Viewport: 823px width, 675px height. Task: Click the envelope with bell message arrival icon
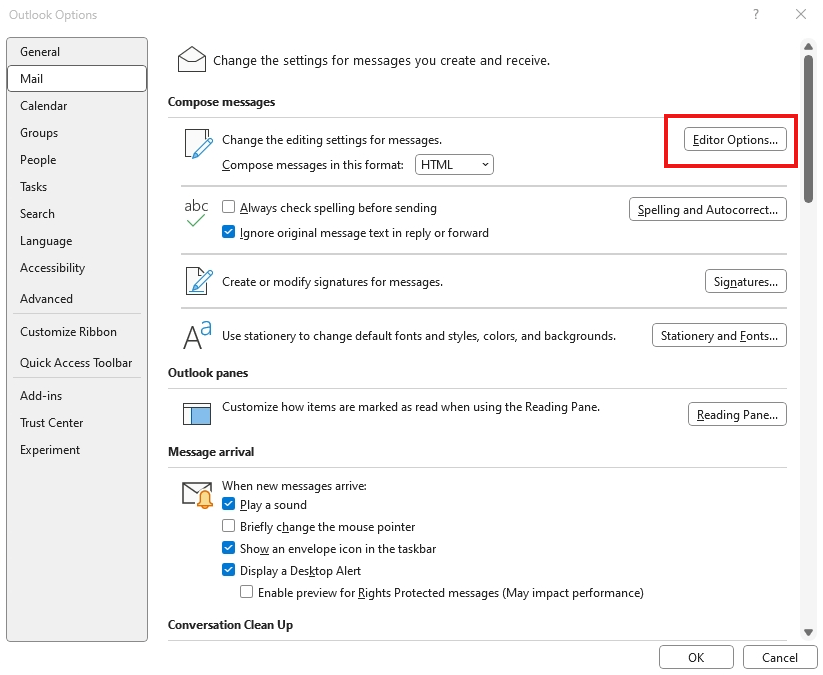point(197,495)
